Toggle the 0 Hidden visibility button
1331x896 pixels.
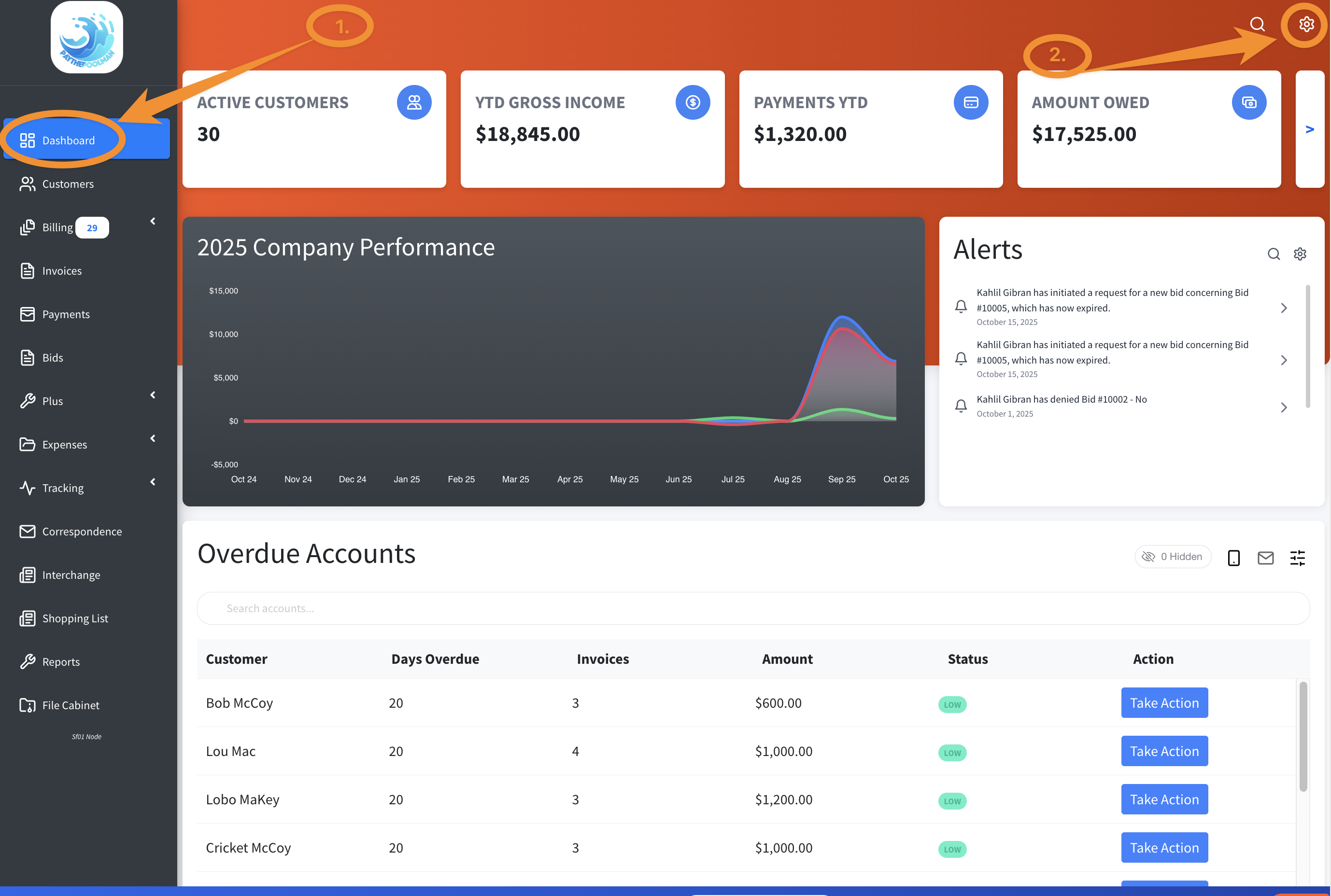(x=1172, y=557)
